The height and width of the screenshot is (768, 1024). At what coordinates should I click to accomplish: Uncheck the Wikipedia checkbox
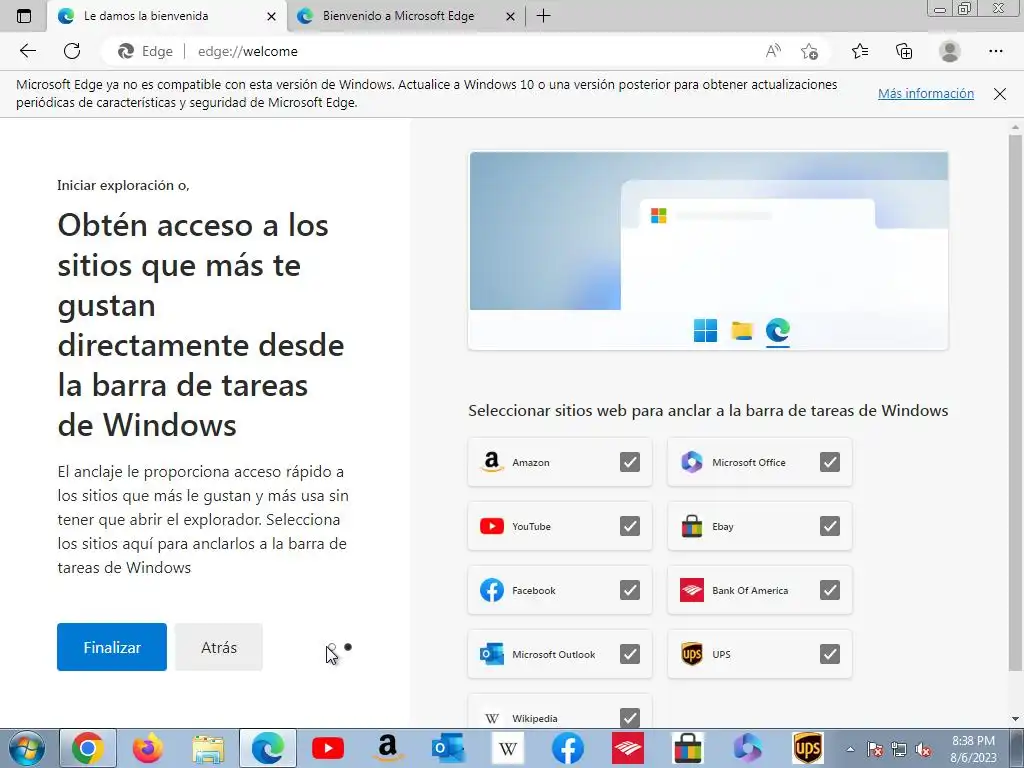coord(630,717)
